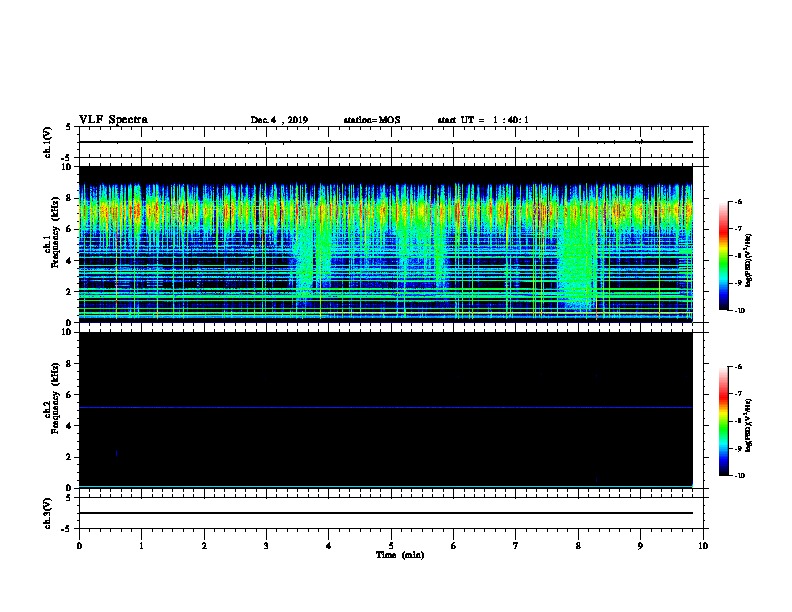This screenshot has height=612, width=792.
Task: Click time axis tick label "5"
Action: (x=391, y=546)
